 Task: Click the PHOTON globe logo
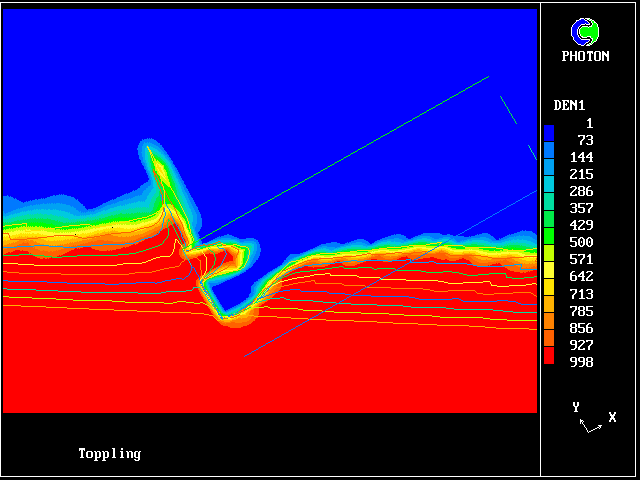[x=585, y=32]
